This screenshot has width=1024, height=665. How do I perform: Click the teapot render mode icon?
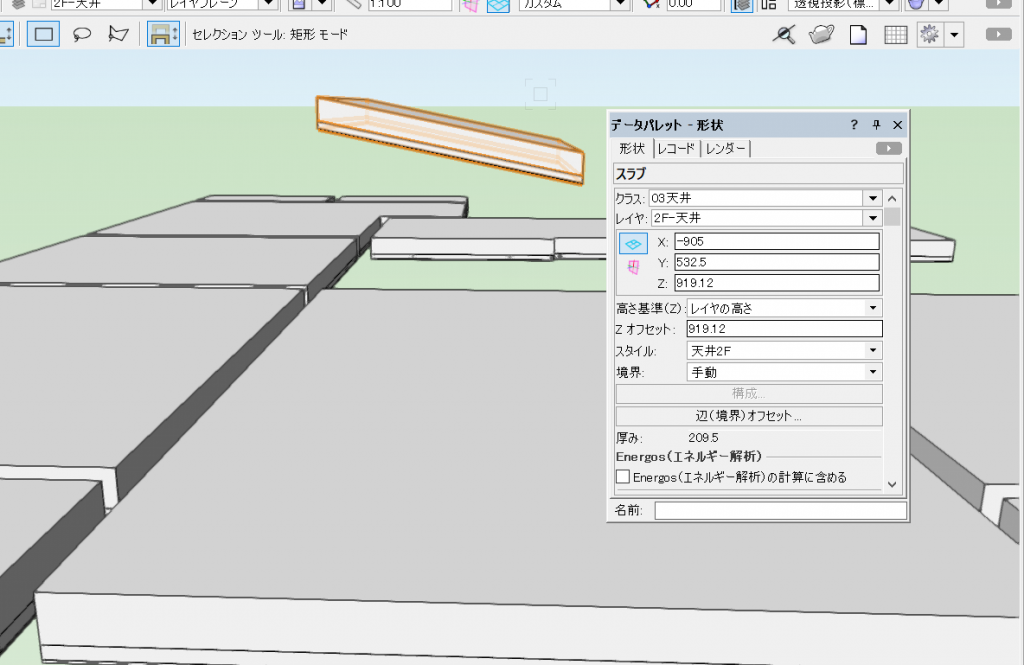(822, 34)
